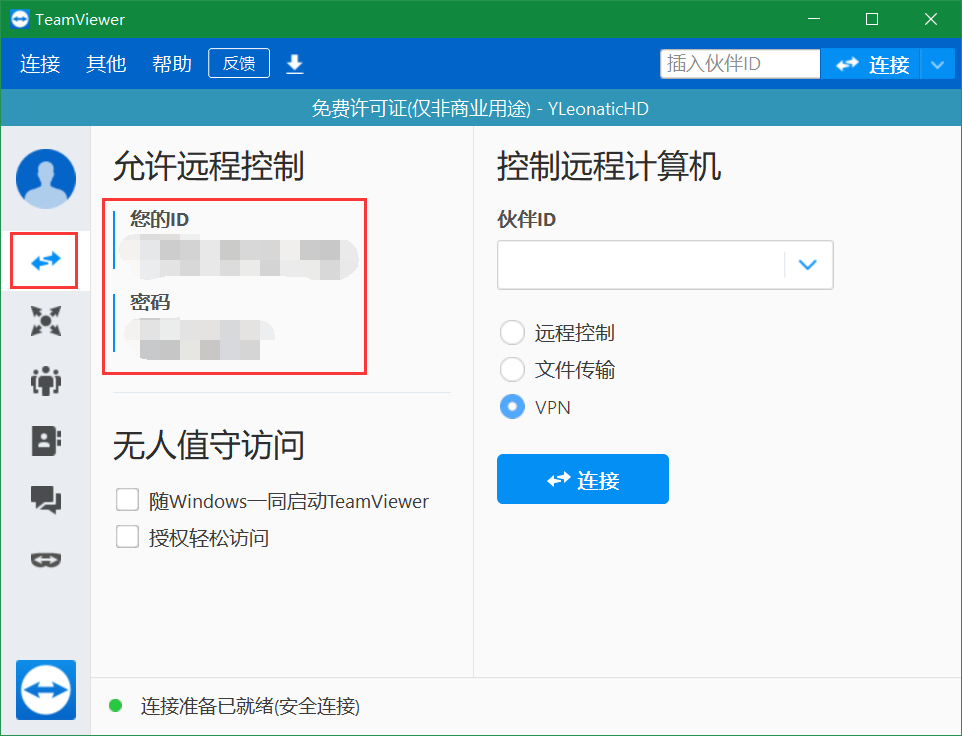Screen dimensions: 962x736
Task: Click the TeamViewer title bar app icon
Action: click(x=20, y=19)
